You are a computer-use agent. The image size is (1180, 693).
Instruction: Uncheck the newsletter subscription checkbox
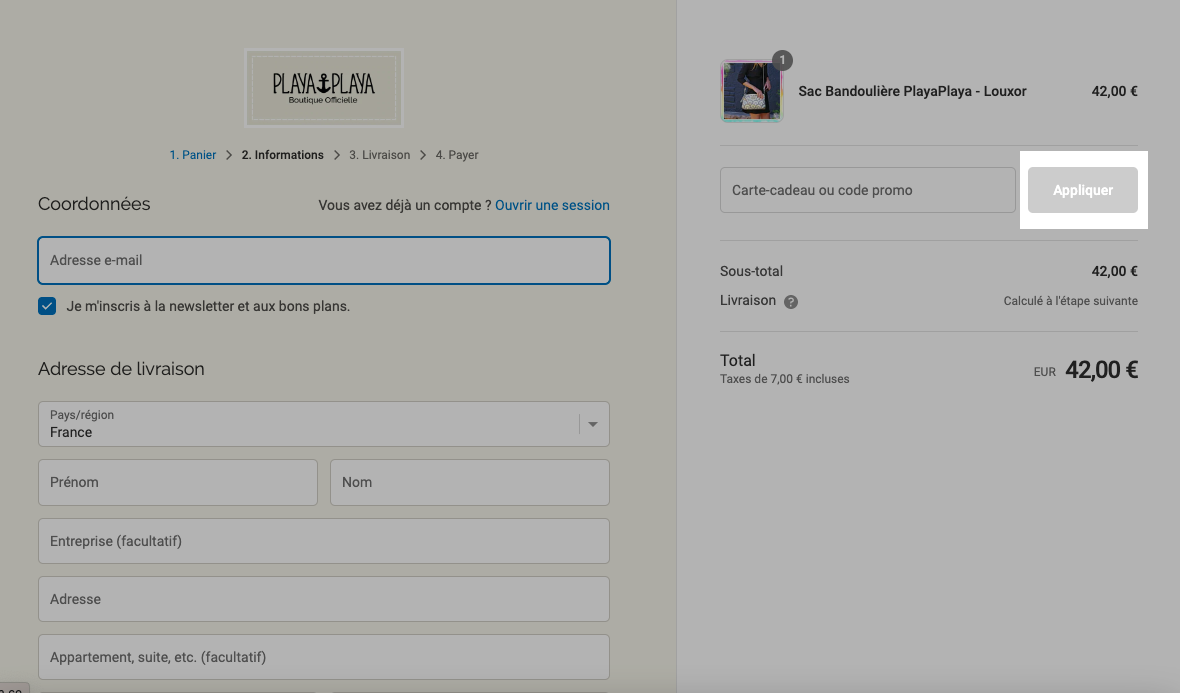pyautogui.click(x=47, y=306)
